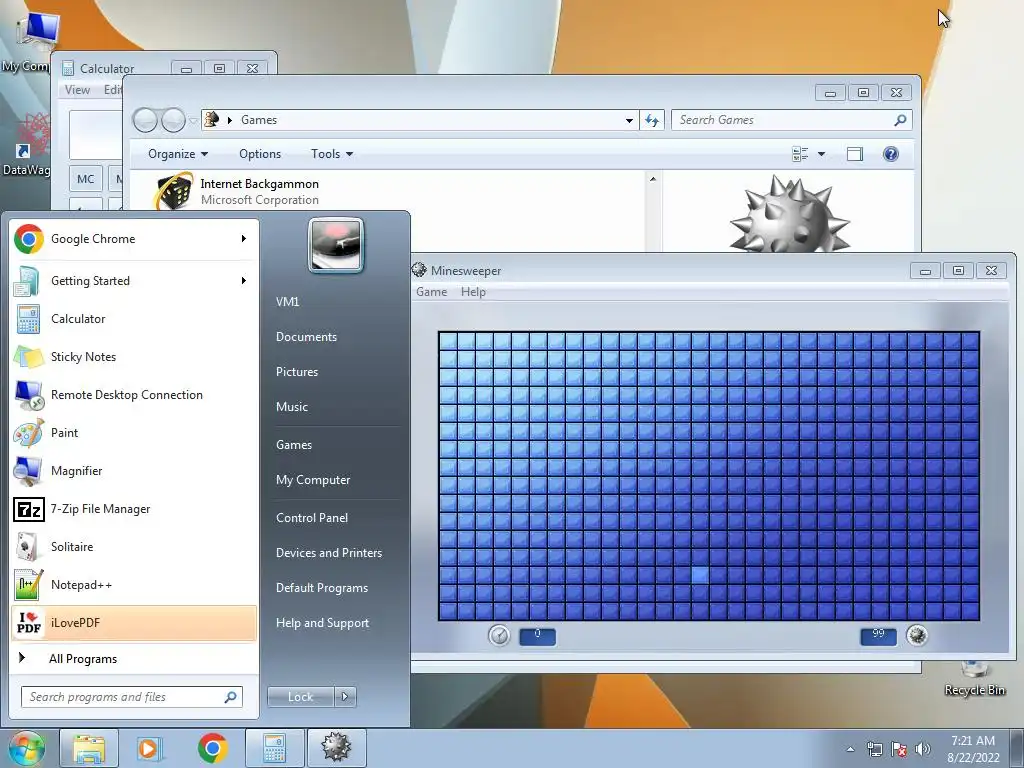1024x768 pixels.
Task: Open Chrome from the taskbar
Action: tap(212, 748)
